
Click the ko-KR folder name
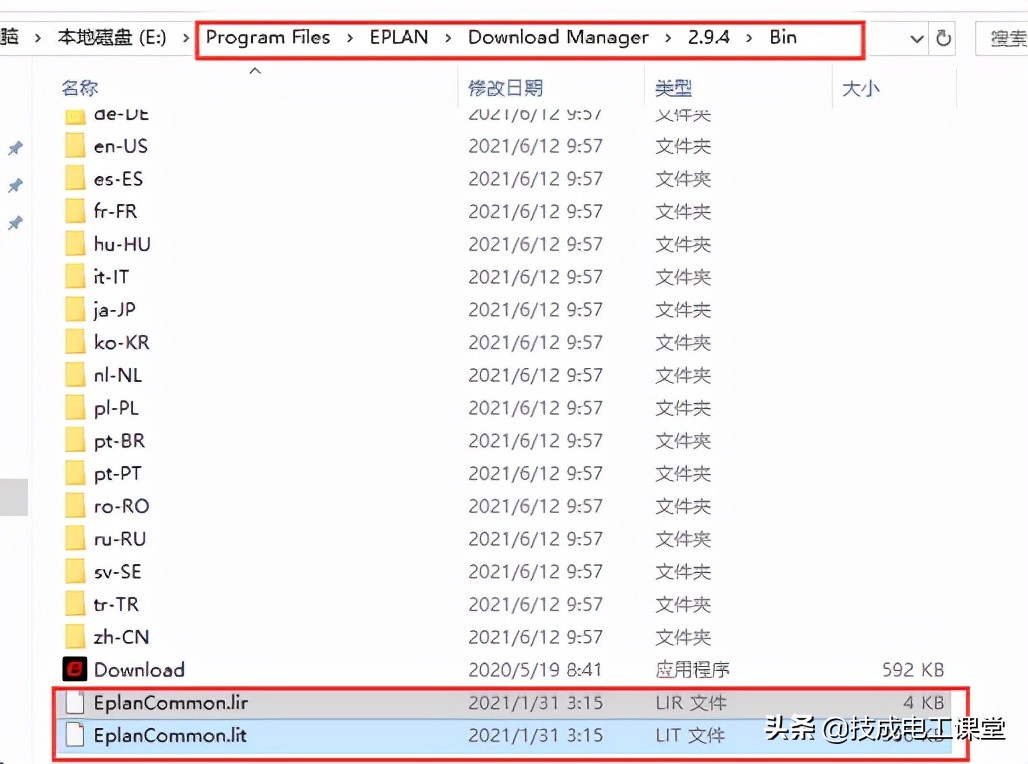[x=121, y=342]
